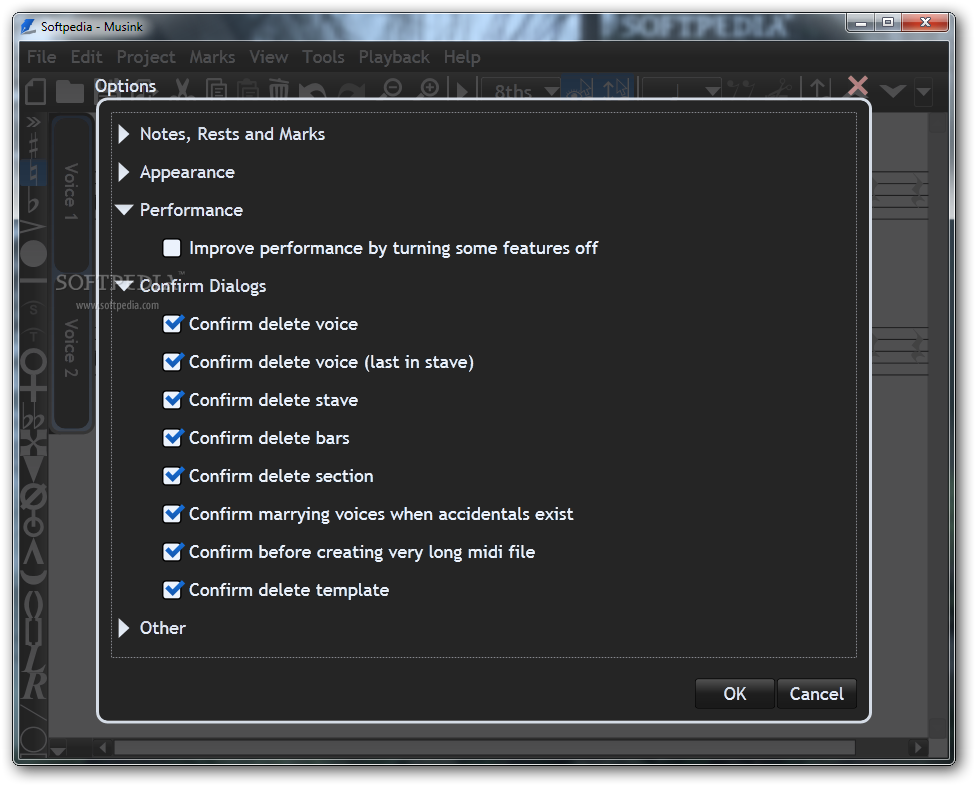
Task: Expand the Appearance section
Action: [x=124, y=172]
